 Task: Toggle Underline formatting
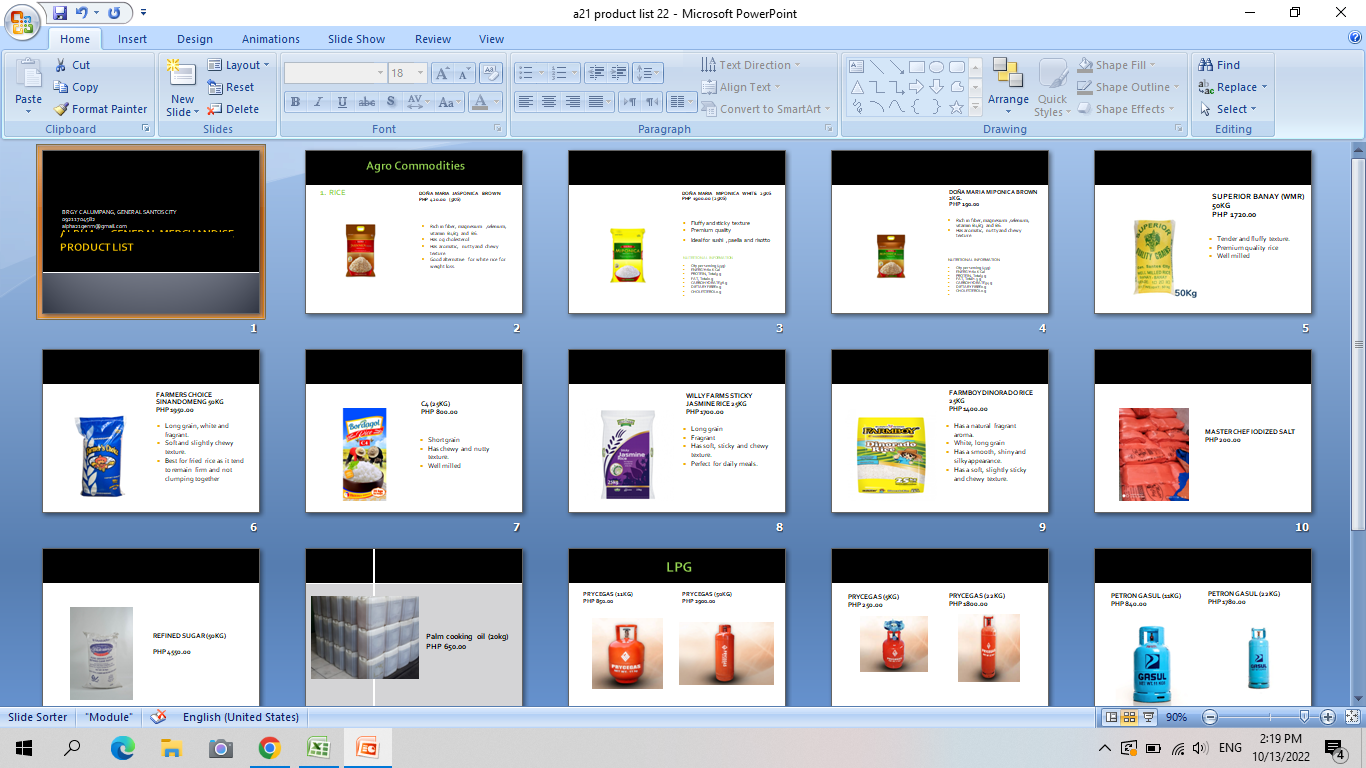[x=343, y=102]
